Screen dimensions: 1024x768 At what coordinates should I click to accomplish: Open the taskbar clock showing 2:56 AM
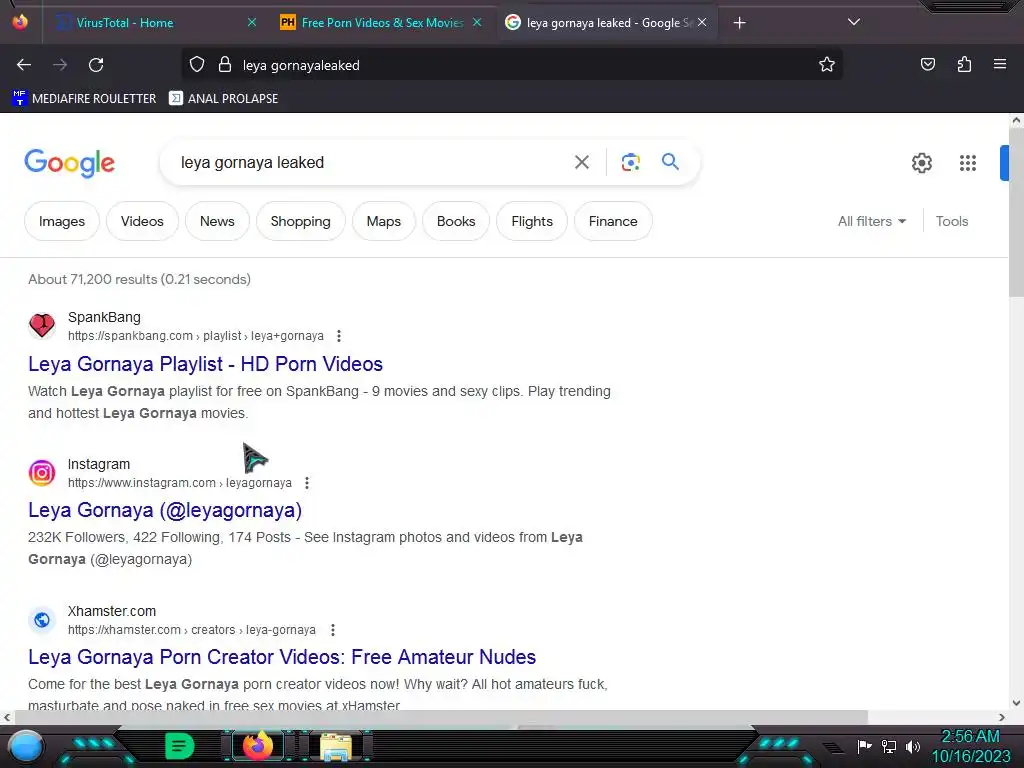pyautogui.click(x=970, y=746)
